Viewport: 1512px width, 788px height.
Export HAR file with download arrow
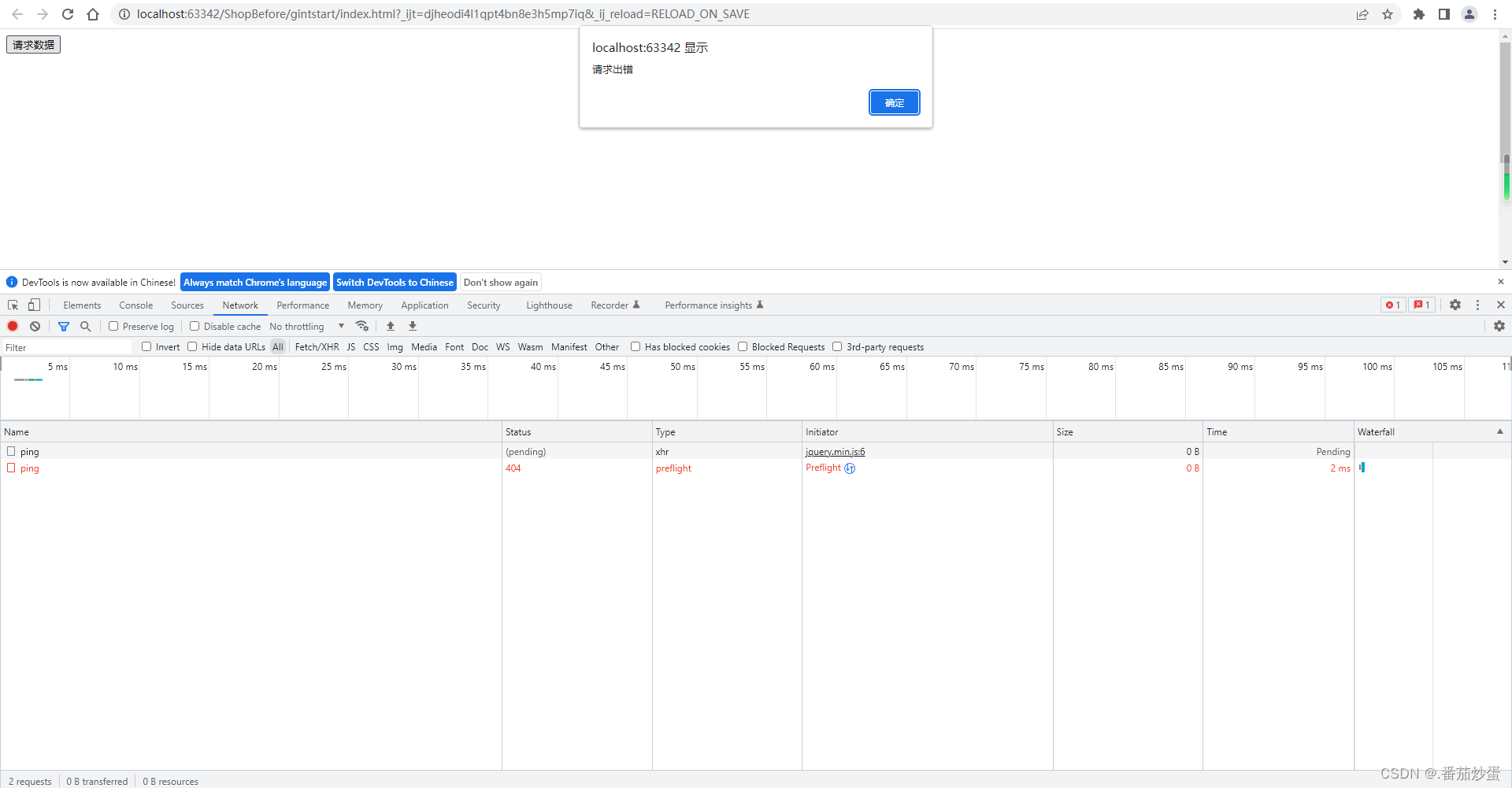coord(413,326)
